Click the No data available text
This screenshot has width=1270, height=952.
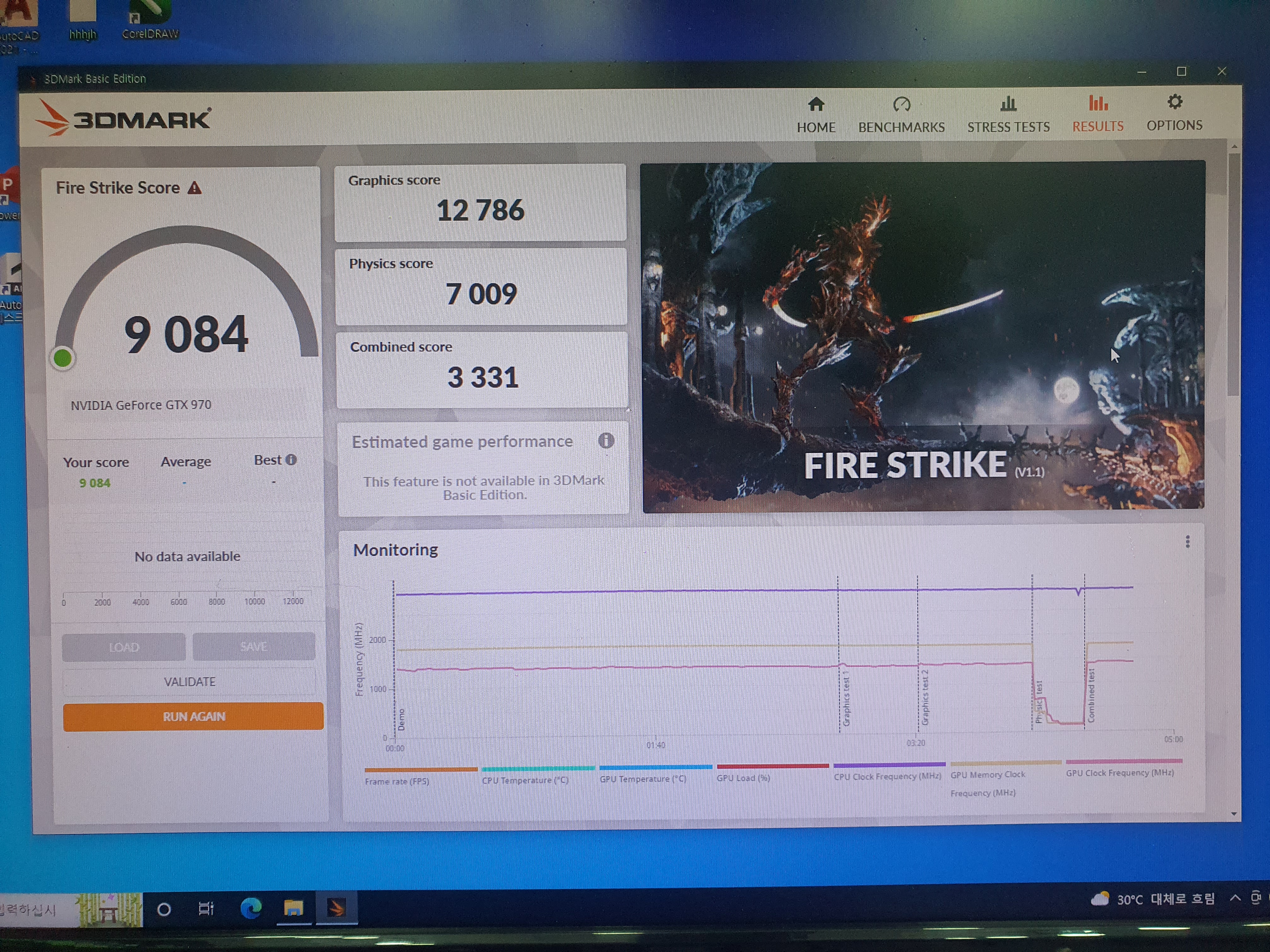[x=187, y=556]
